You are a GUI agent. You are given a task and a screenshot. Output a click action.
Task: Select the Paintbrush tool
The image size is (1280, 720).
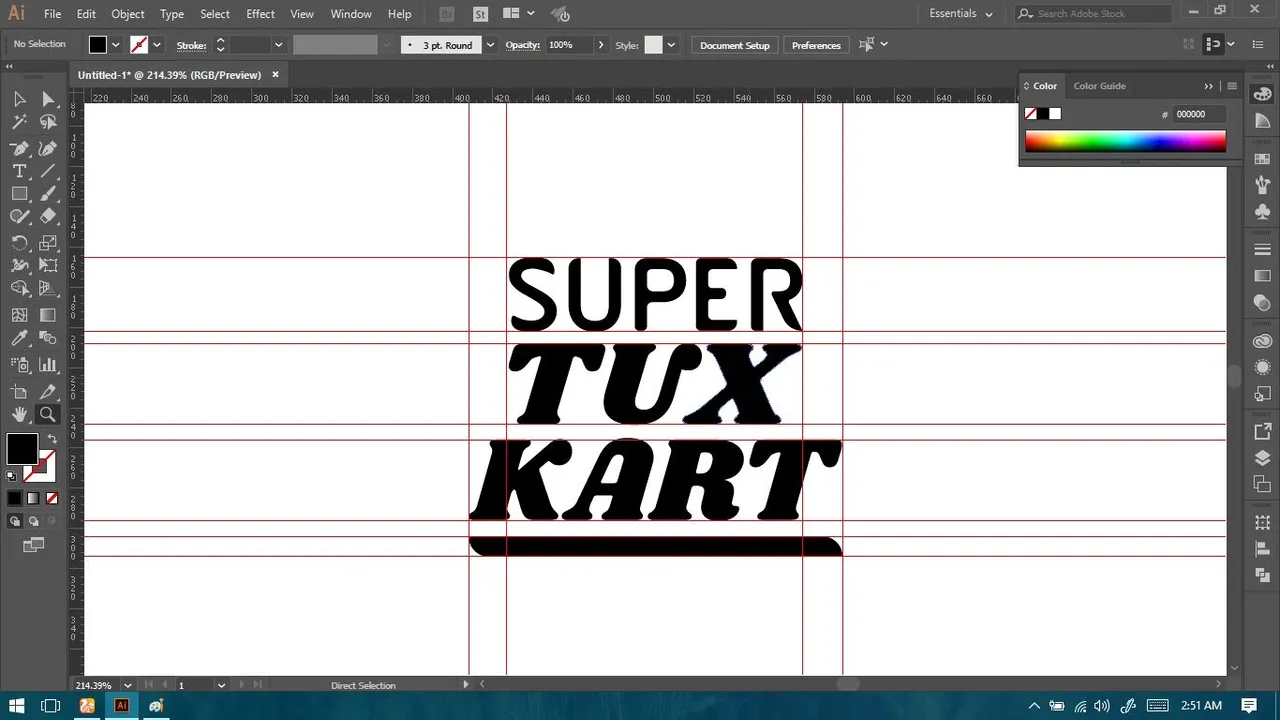(x=48, y=194)
